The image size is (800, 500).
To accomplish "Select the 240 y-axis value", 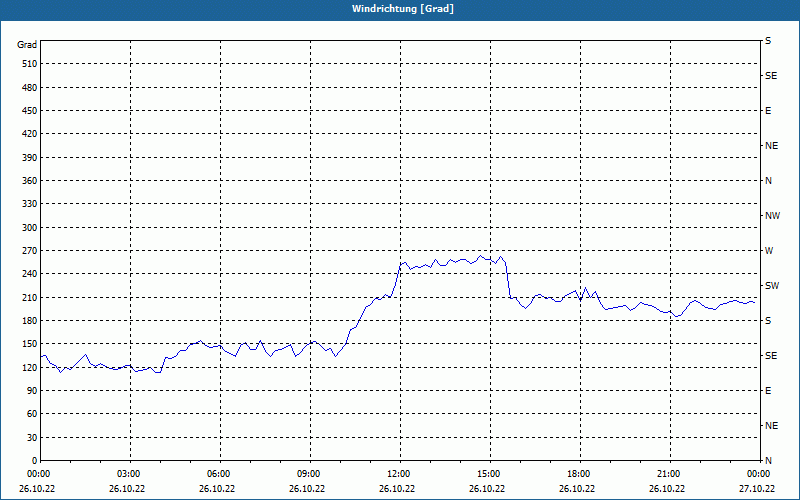I will (30, 274).
